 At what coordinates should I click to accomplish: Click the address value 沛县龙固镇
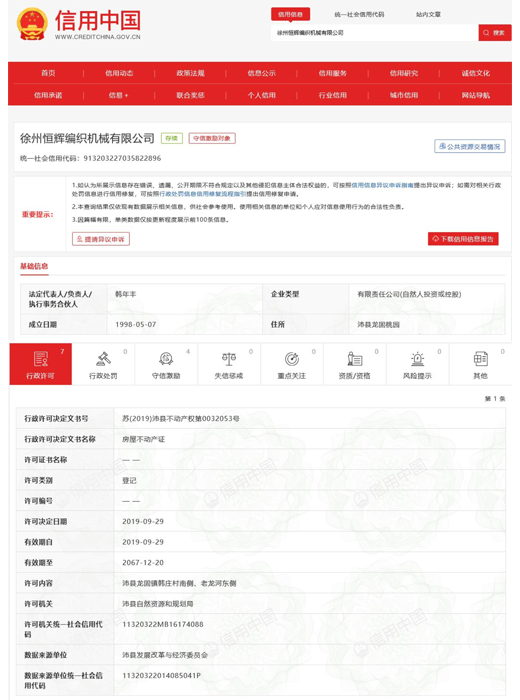click(379, 325)
